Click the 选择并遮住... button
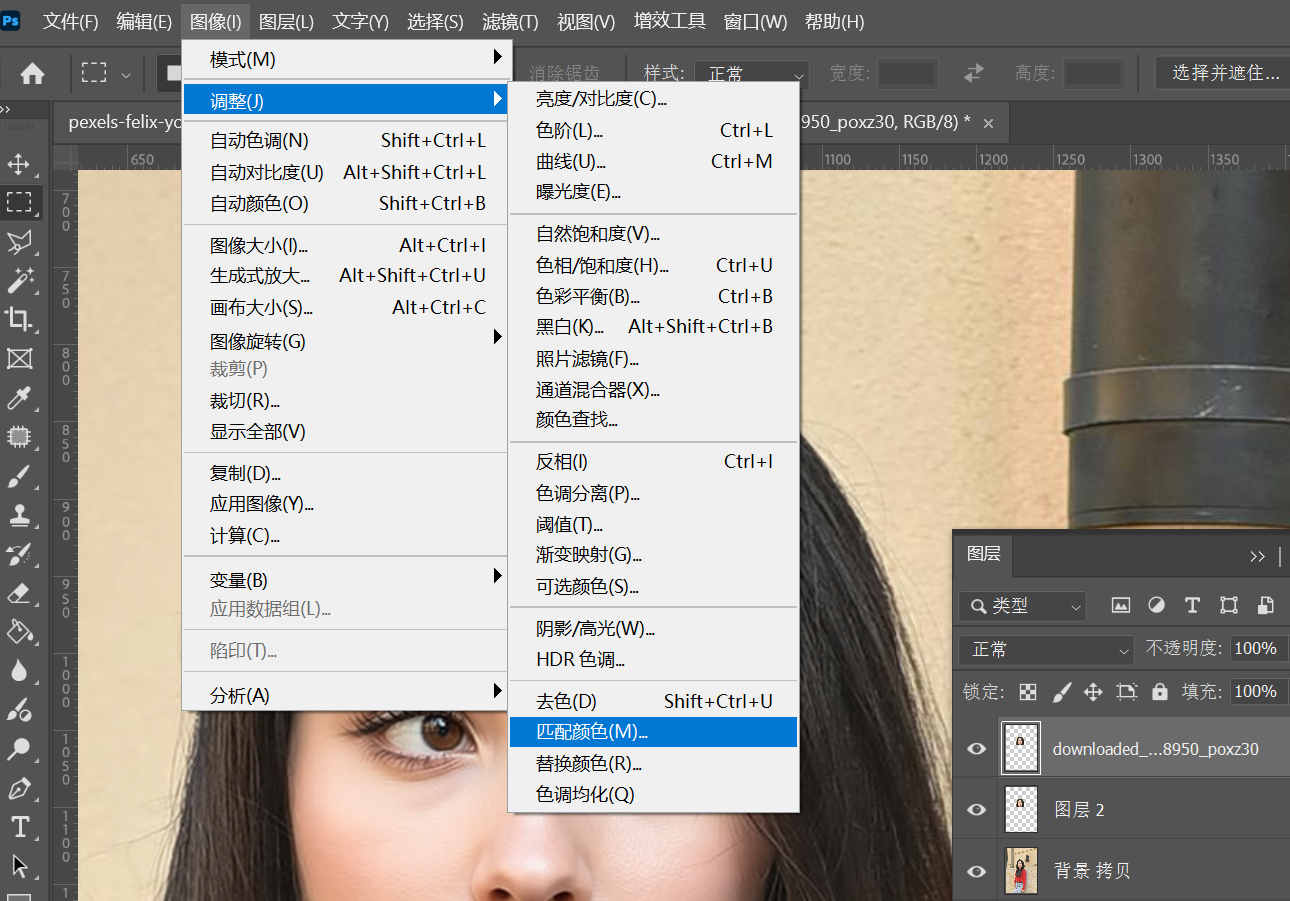The image size is (1290, 901). 1225,73
